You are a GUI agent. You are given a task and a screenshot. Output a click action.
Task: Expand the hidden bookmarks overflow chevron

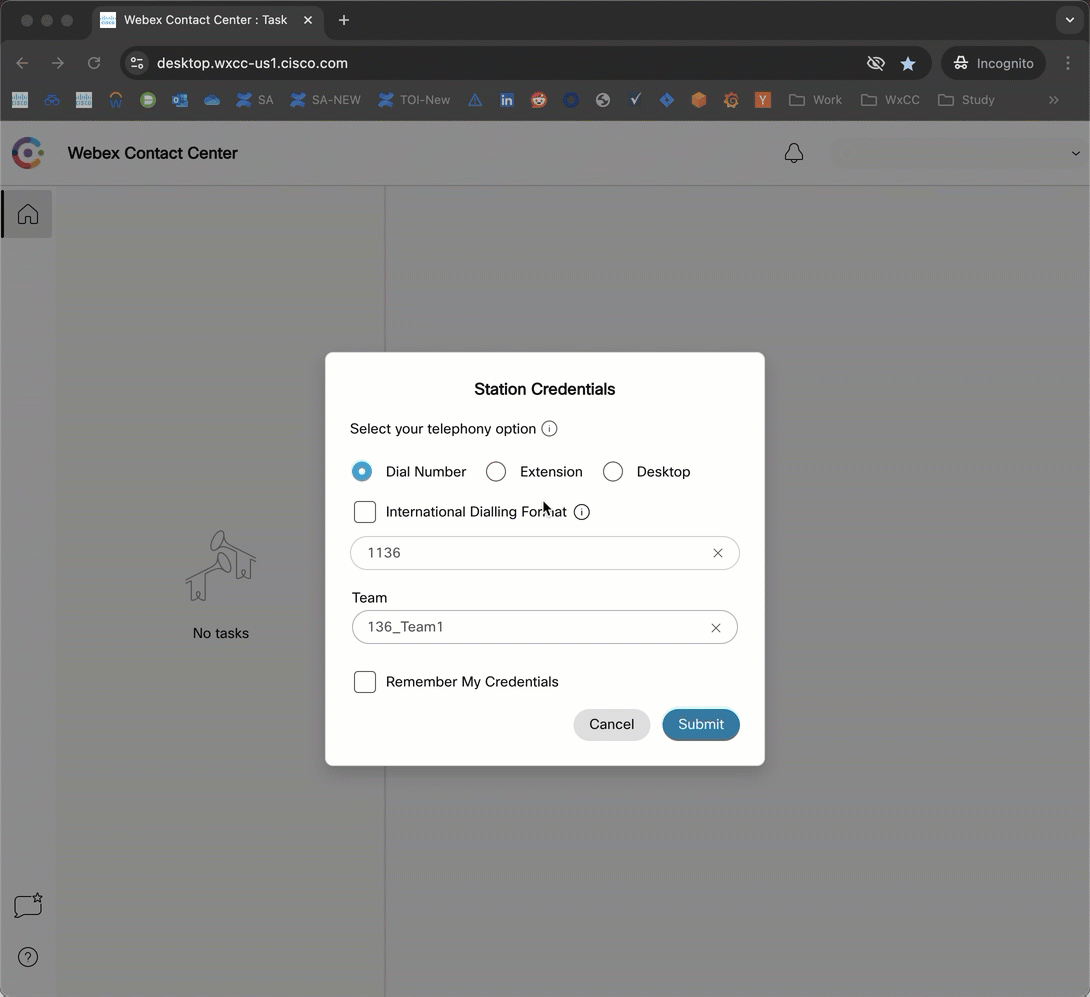(x=1053, y=100)
